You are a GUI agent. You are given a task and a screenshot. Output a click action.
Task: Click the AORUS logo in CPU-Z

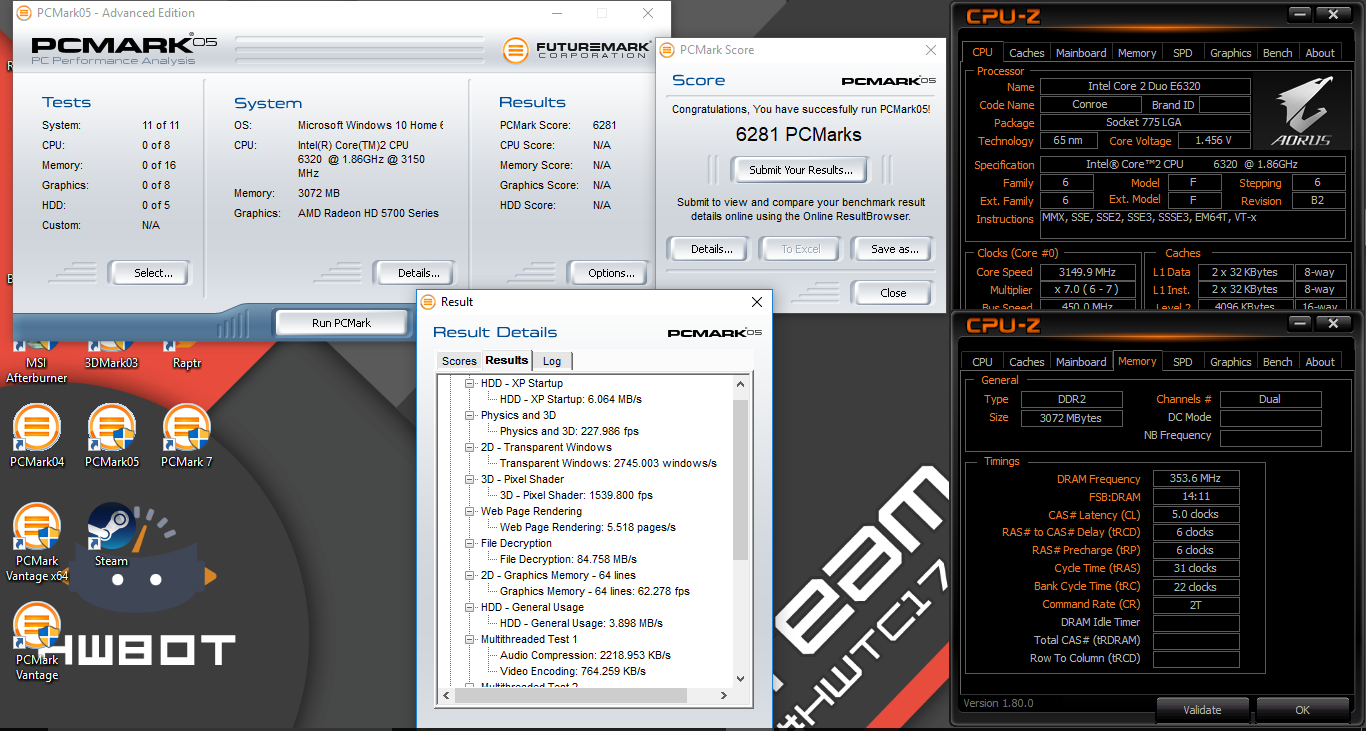pos(1303,112)
